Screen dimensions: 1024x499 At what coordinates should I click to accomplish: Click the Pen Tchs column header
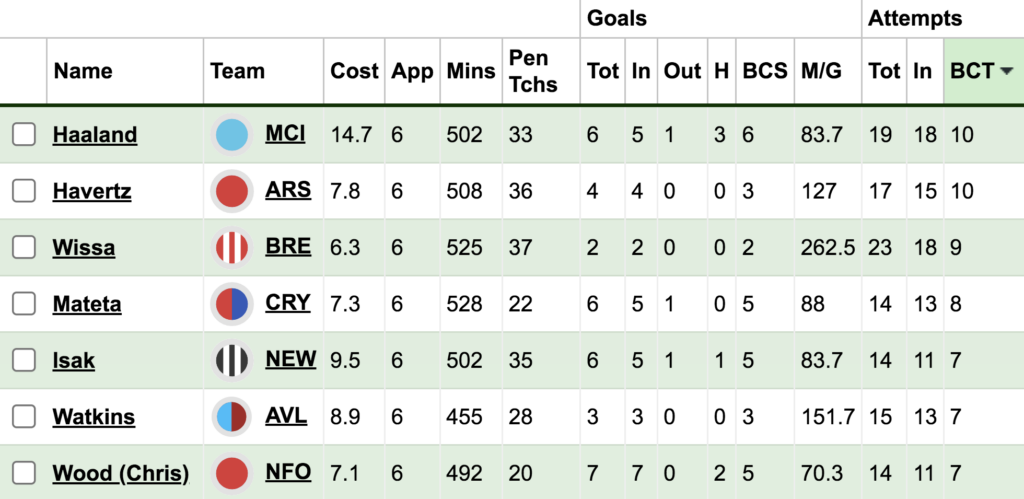(534, 71)
